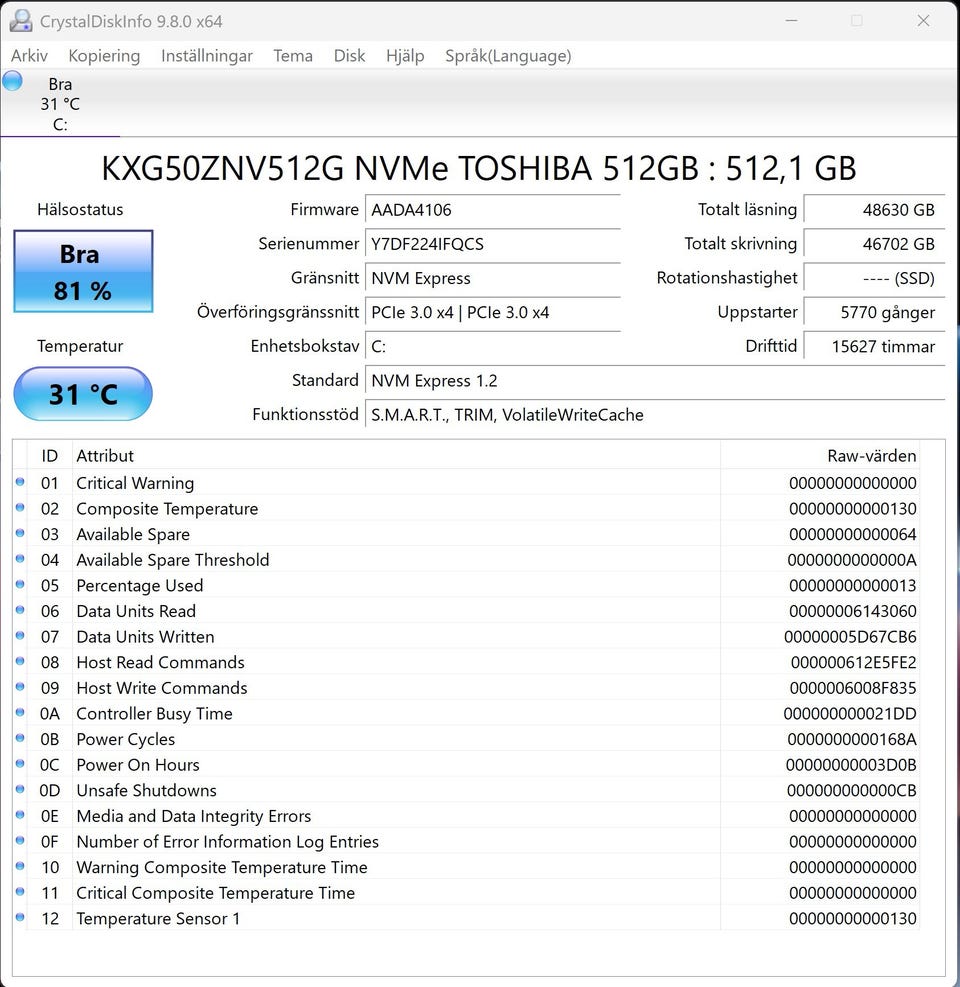Click the status dot beside Critical Warning
The width and height of the screenshot is (960, 987).
[x=20, y=483]
